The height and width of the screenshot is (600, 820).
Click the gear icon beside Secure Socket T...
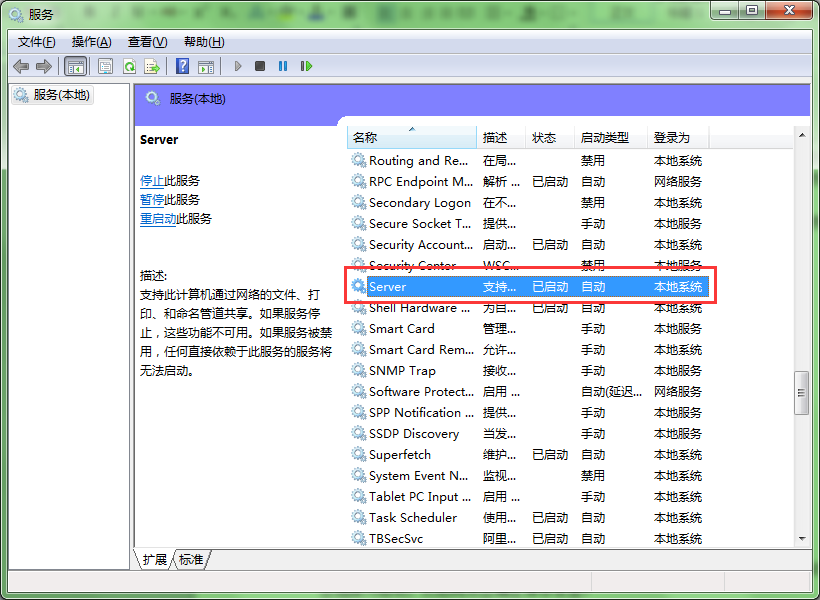[x=358, y=223]
